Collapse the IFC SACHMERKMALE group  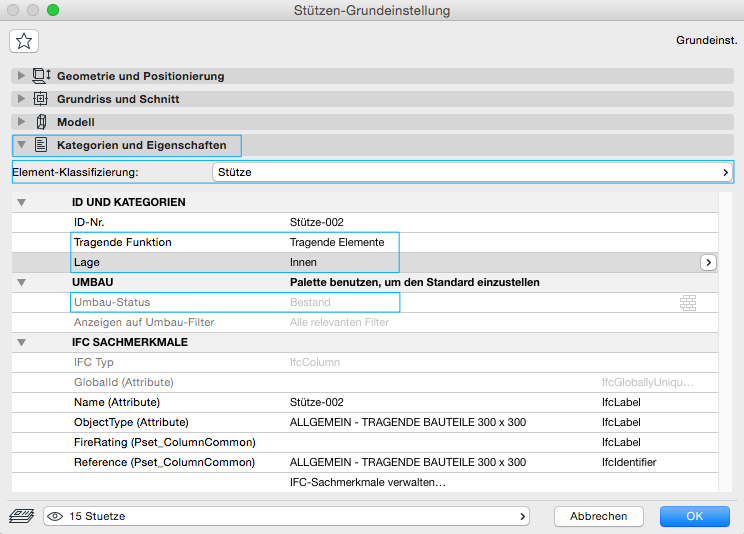point(49,342)
